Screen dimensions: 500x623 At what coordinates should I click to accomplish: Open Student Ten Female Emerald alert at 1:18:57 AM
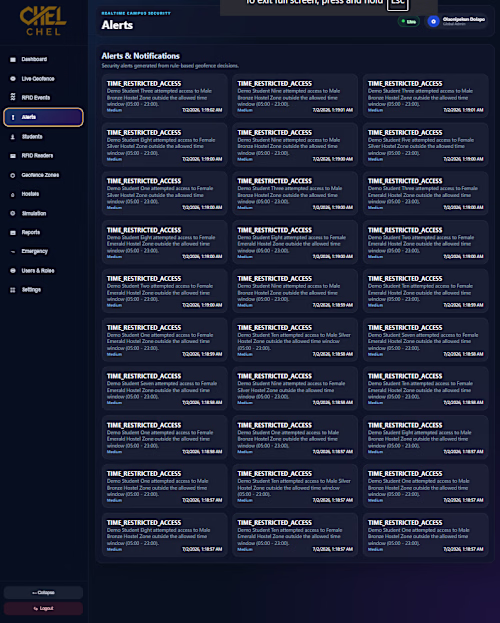pos(295,535)
